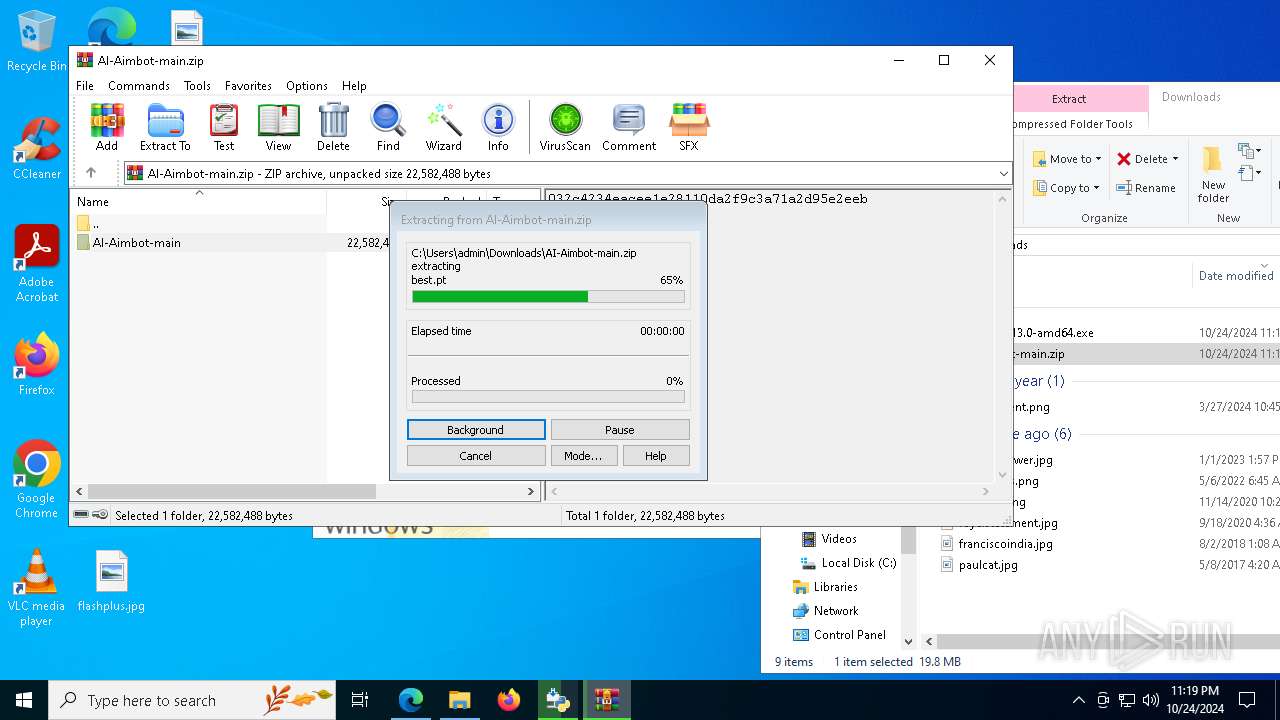1280x720 pixels.
Task: Click the Edge icon in the taskbar
Action: tap(411, 700)
